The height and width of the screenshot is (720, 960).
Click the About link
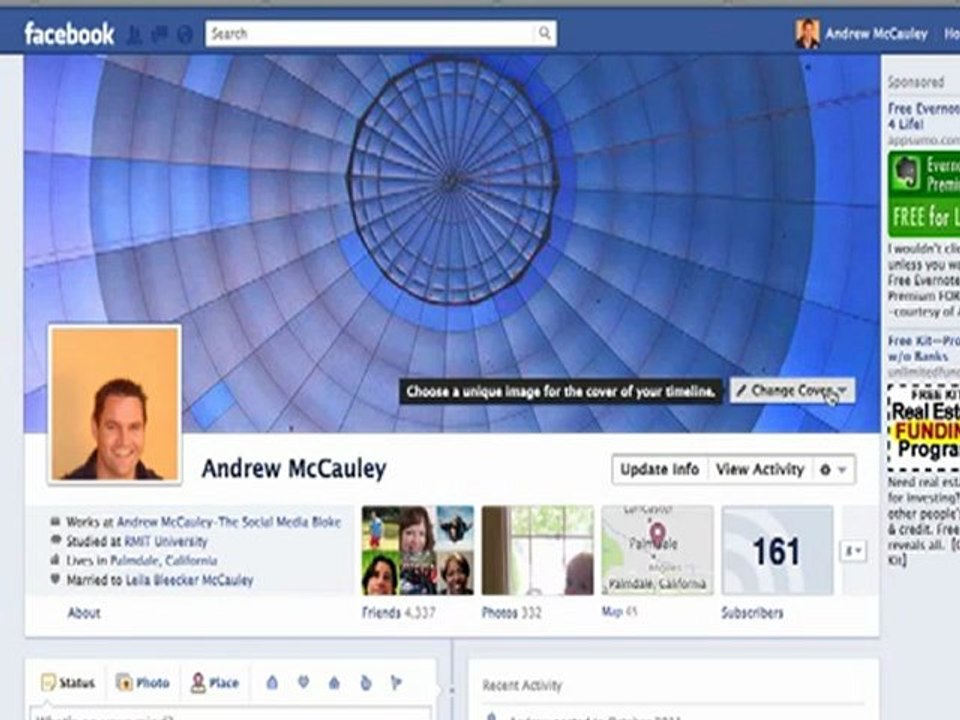[84, 613]
